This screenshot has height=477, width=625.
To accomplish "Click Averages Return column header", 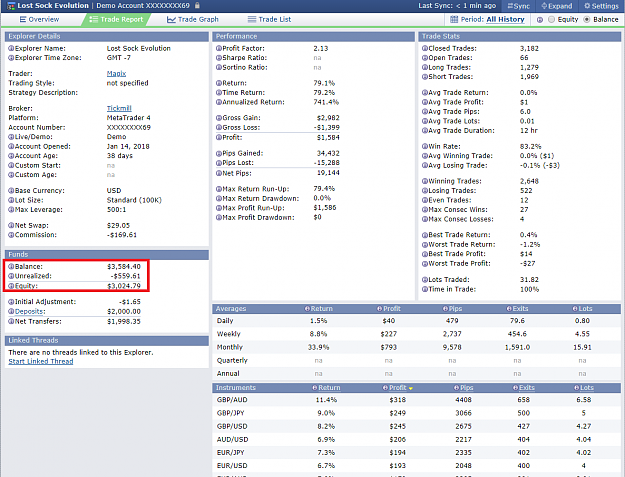I will [x=321, y=308].
